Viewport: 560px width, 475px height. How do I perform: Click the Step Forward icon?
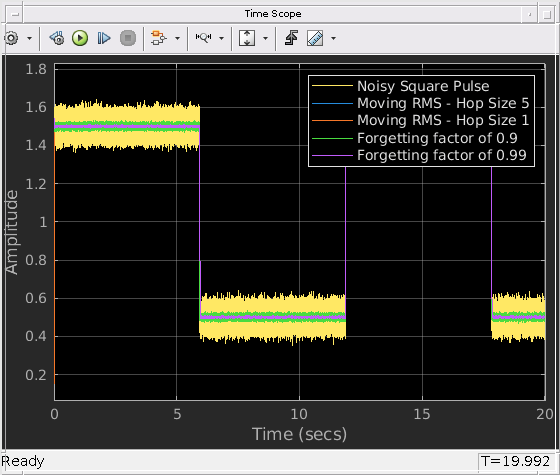coord(104,38)
